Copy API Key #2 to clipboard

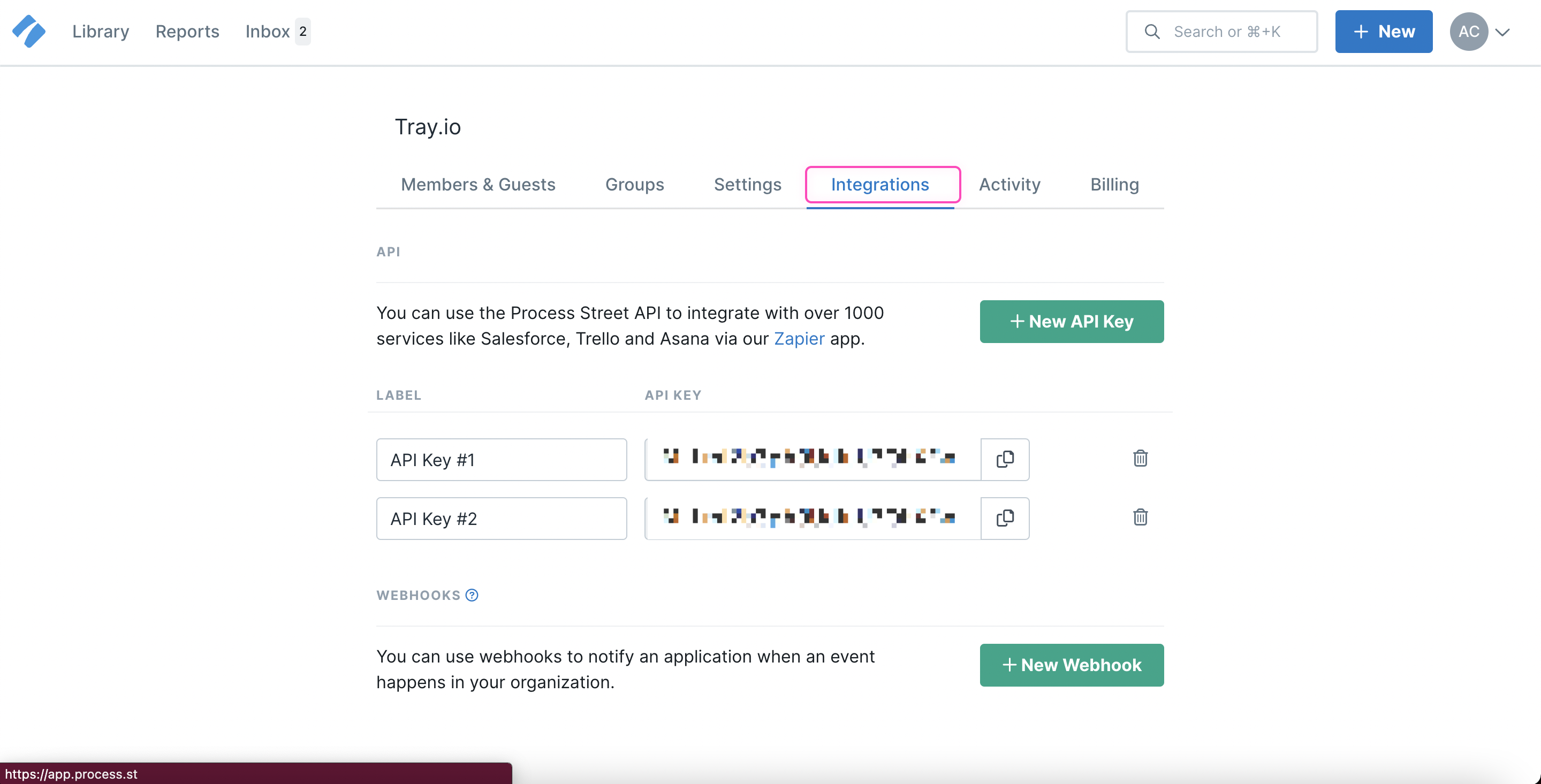click(1005, 518)
